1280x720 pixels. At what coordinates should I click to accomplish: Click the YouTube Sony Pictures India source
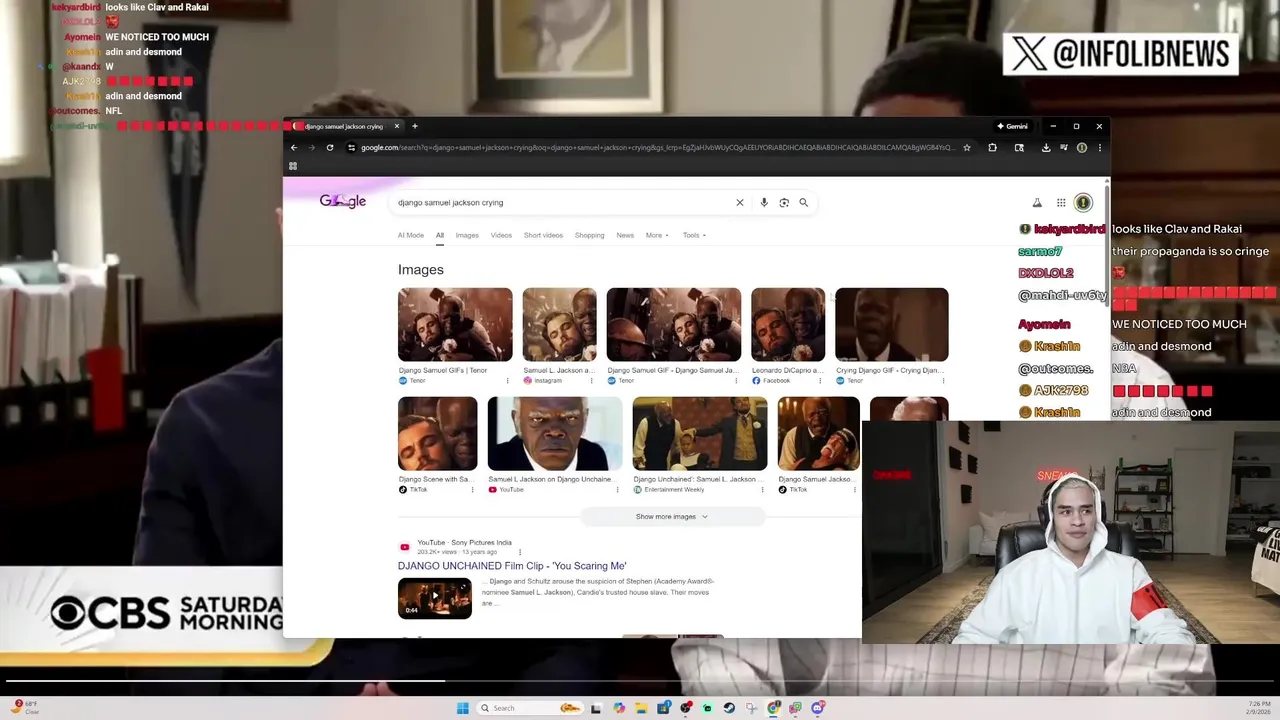464,543
